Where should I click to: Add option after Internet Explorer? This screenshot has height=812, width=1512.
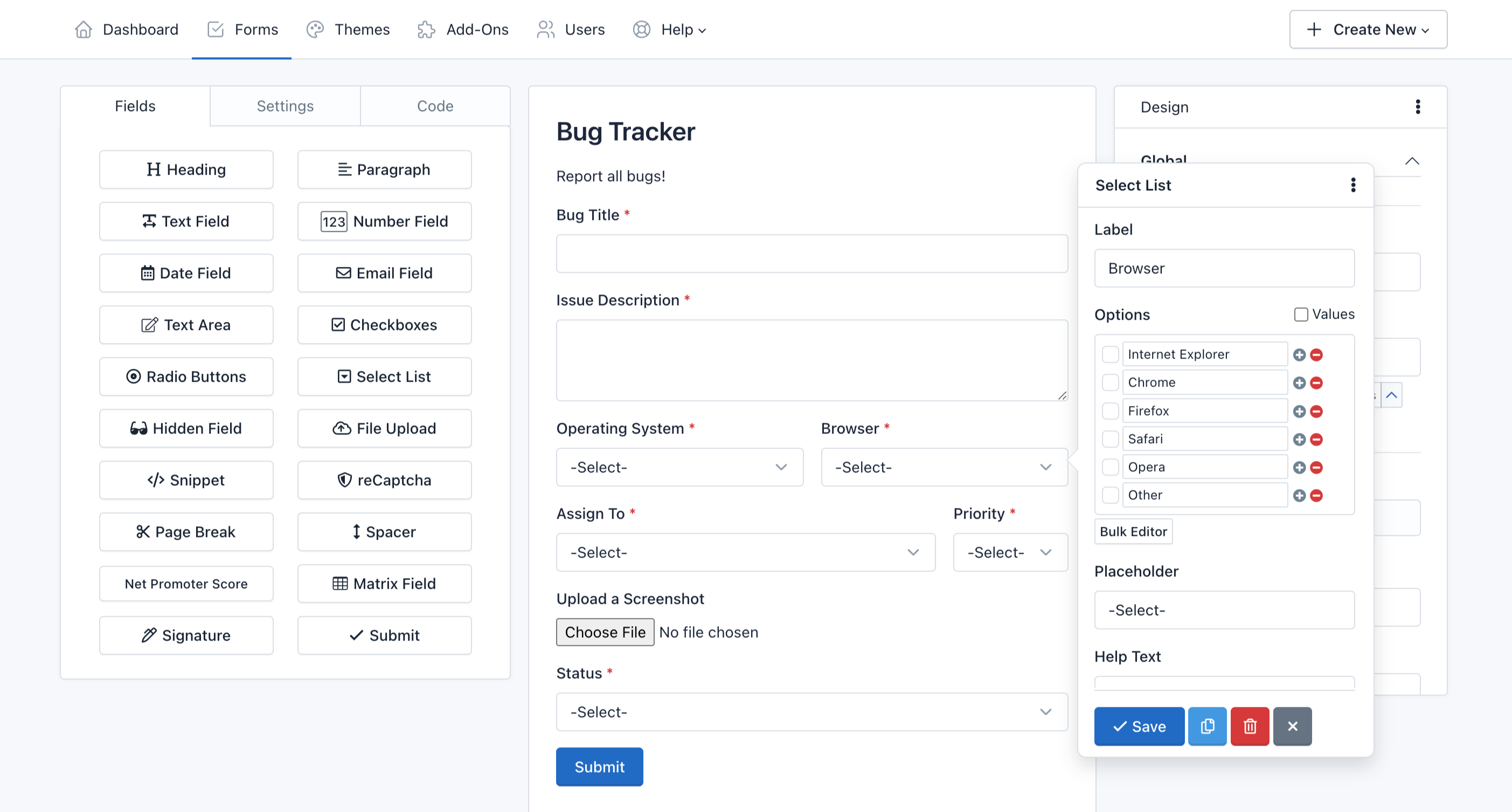pyautogui.click(x=1299, y=355)
